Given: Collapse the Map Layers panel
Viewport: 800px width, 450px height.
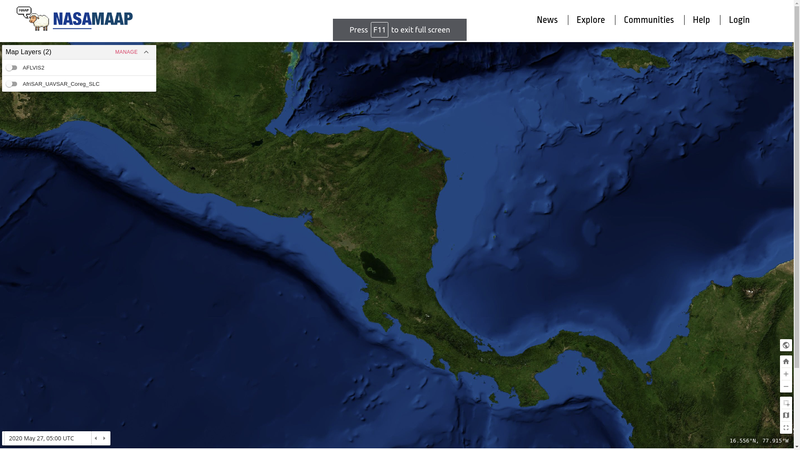Looking at the screenshot, I should click(x=146, y=52).
